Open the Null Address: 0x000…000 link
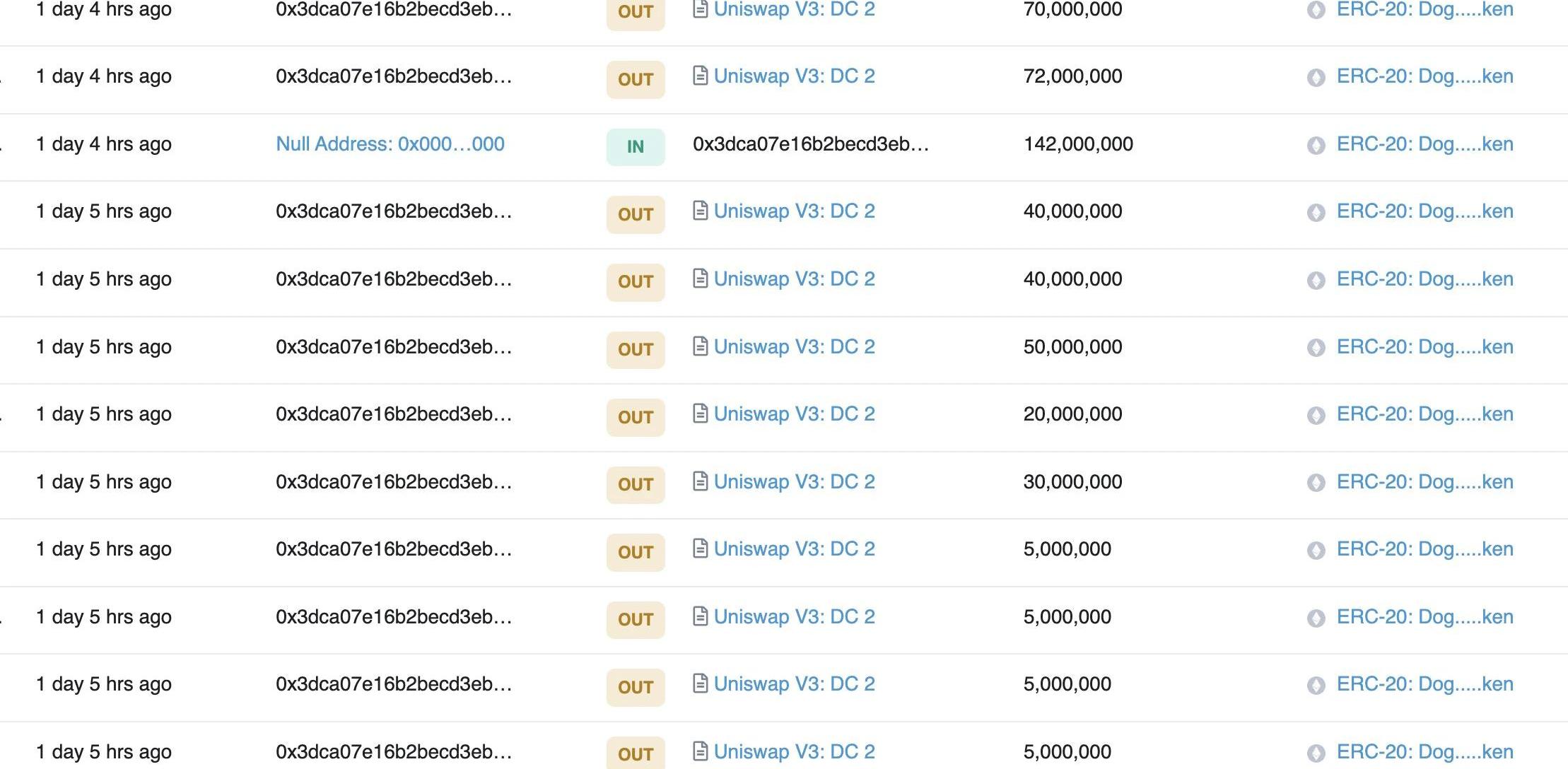 coord(390,144)
